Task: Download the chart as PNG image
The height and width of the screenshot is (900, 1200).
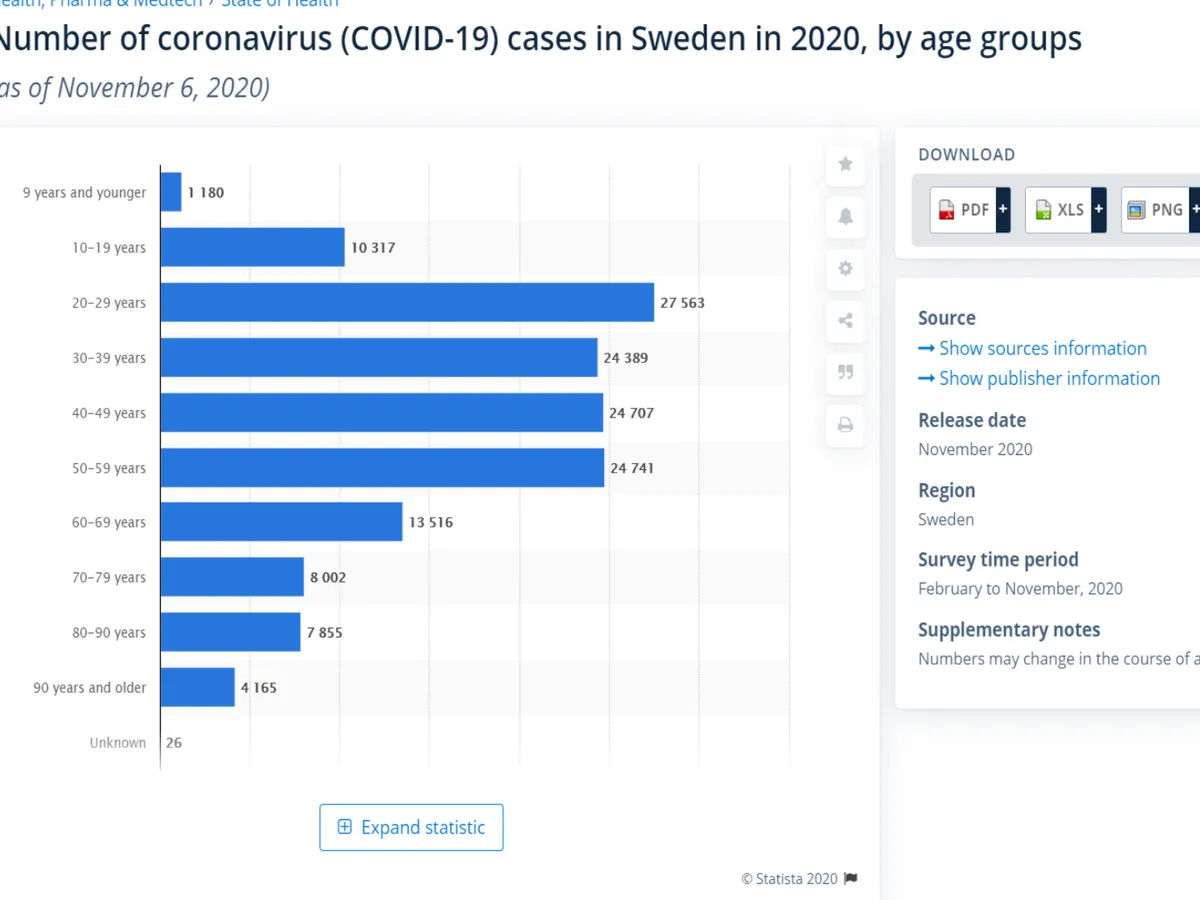Action: click(x=1155, y=210)
